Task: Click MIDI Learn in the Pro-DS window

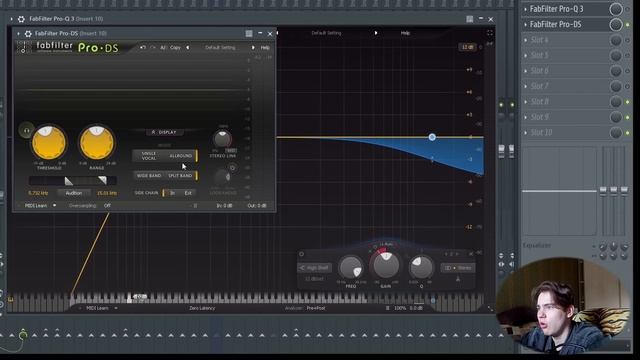Action: pyautogui.click(x=36, y=206)
